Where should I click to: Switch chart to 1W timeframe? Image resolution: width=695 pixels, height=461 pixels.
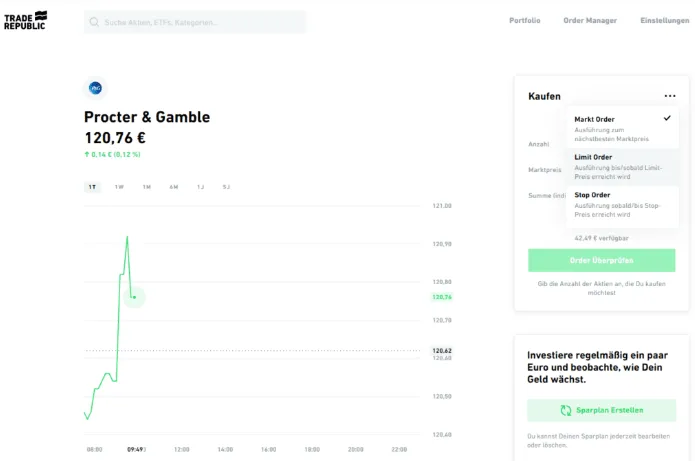[119, 187]
